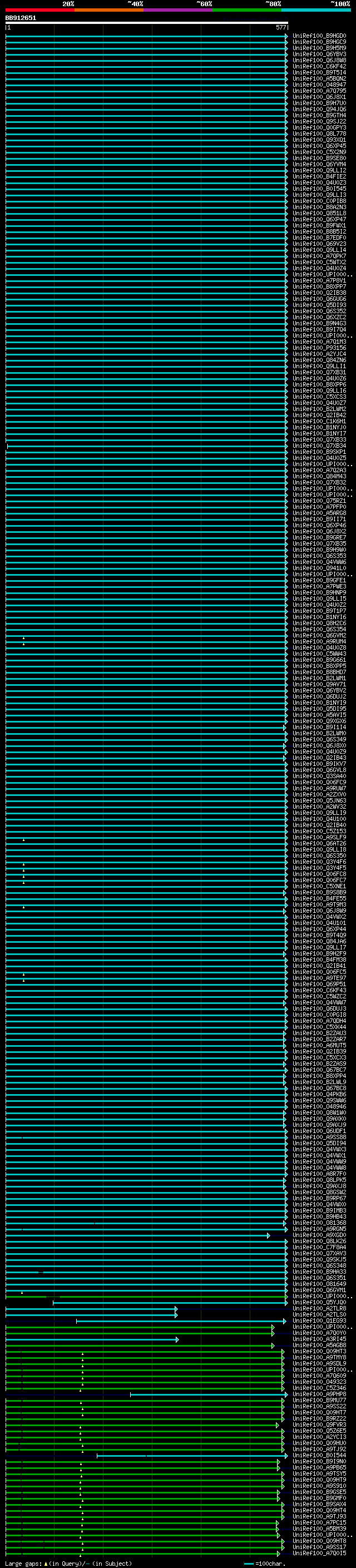Screen dimensions: 356x1568
Task: Select hit UniRef100_B9H7U0
Action: point(319,103)
